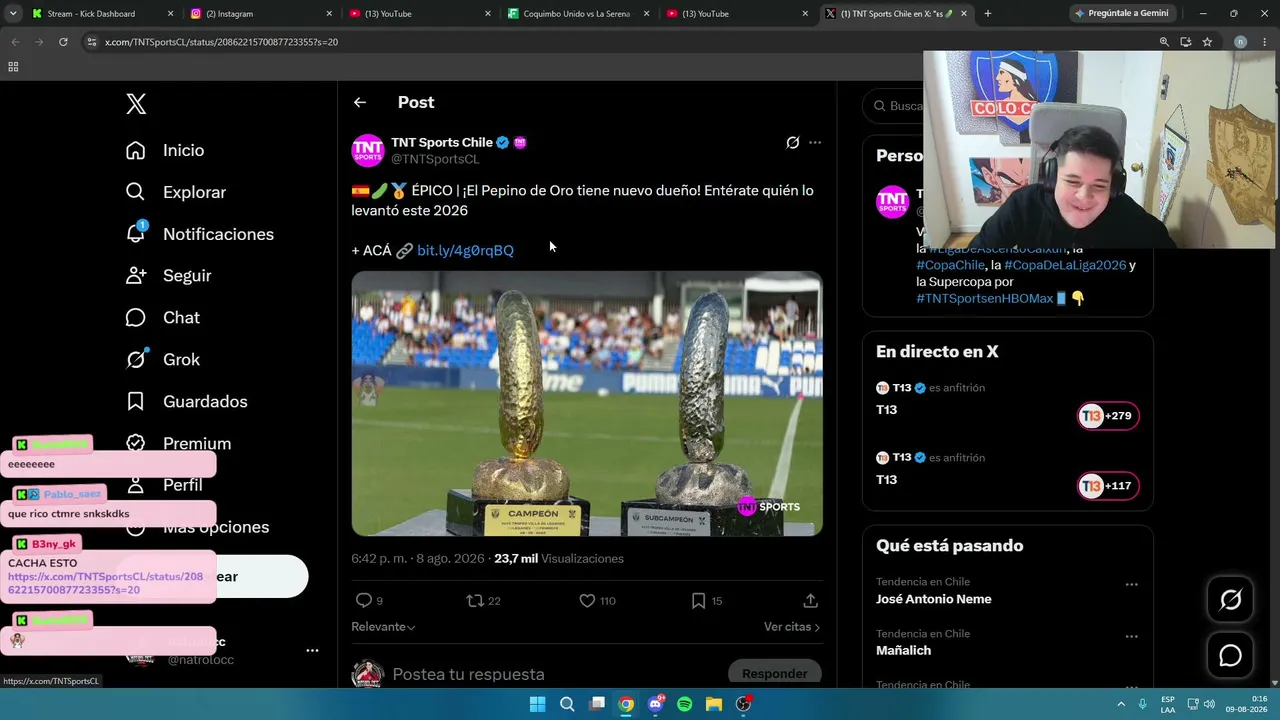The width and height of the screenshot is (1280, 720).
Task: Open account switcher three-dot menu
Action: (x=312, y=651)
